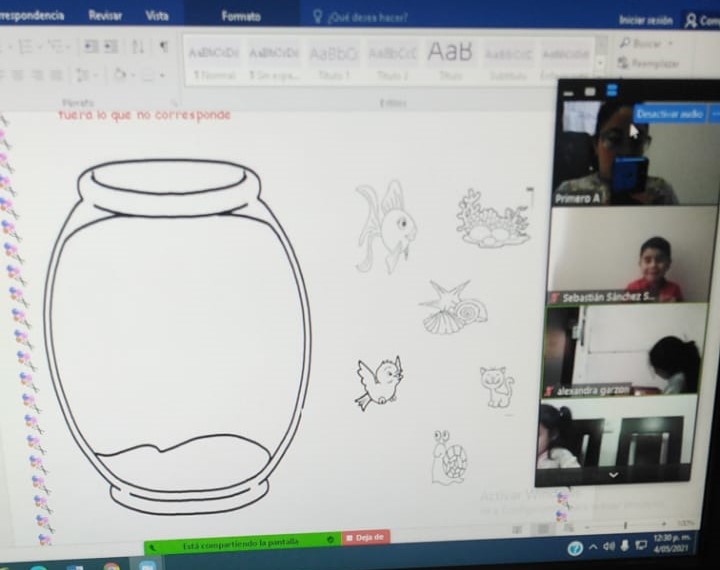
Task: Select the fishbowl drawing
Action: coord(177,337)
